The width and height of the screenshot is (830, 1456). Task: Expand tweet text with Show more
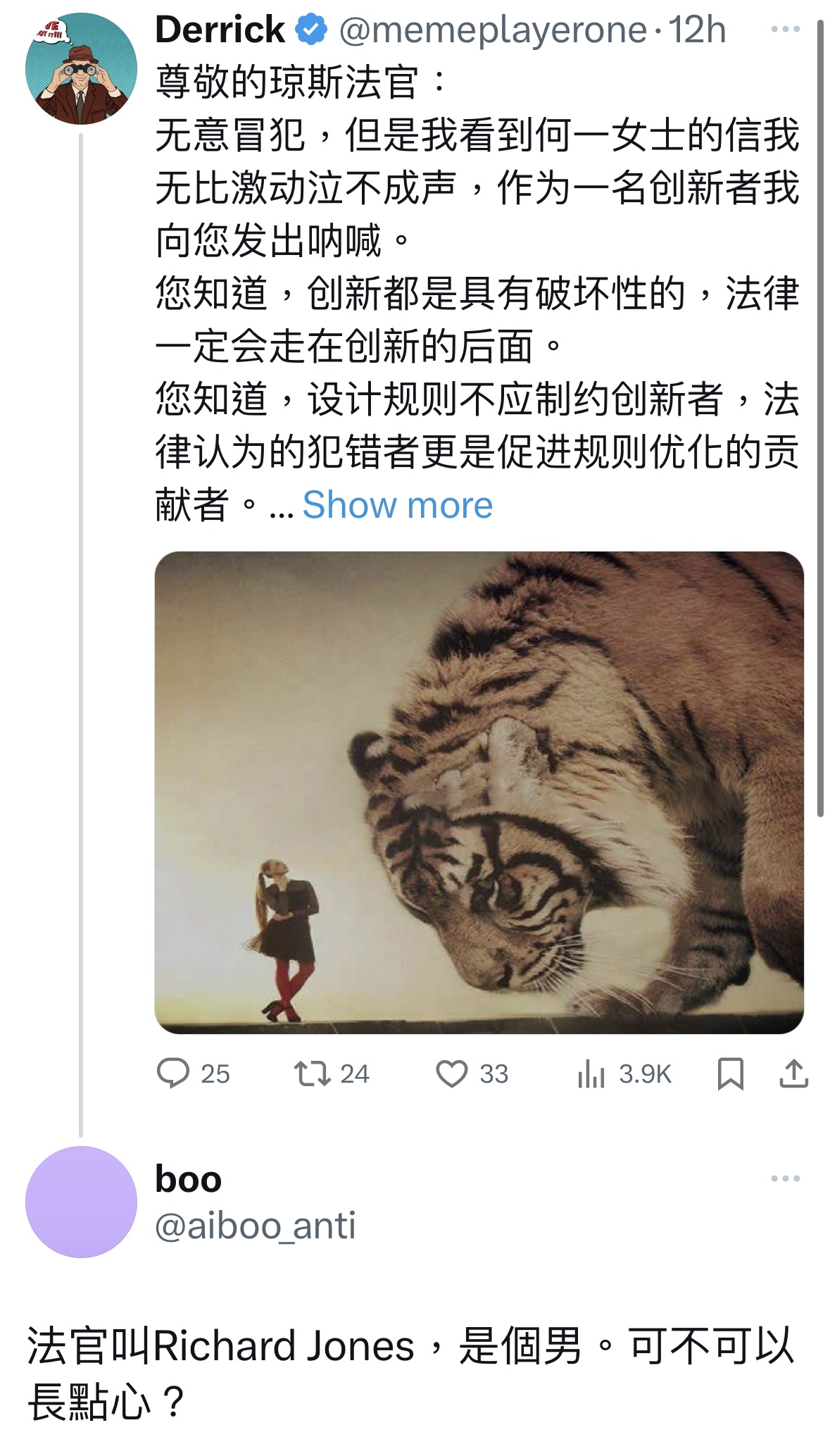point(398,505)
